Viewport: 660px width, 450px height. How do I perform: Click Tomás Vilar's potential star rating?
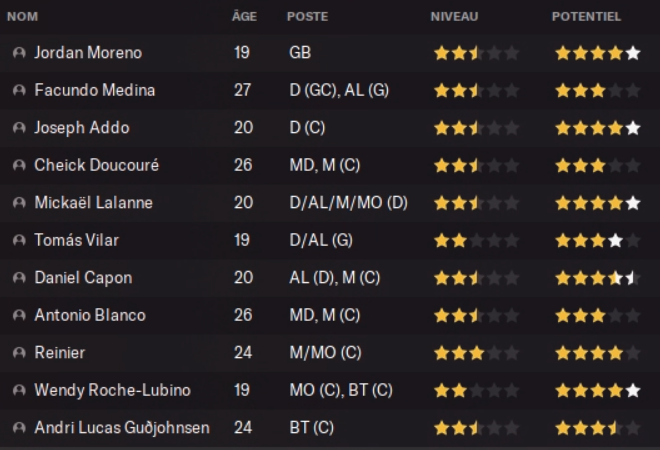click(x=597, y=241)
